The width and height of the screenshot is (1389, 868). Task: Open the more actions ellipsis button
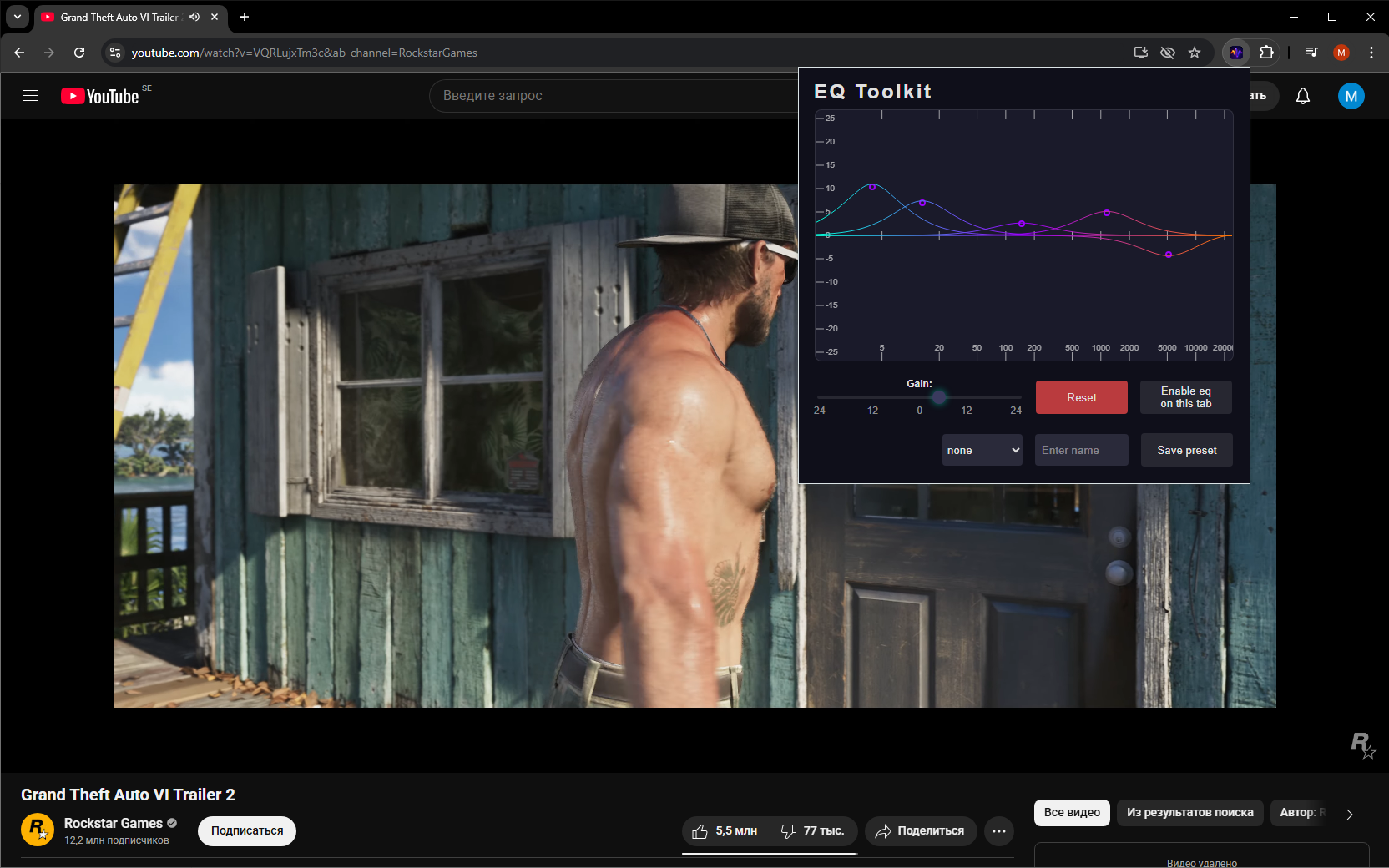pos(999,831)
